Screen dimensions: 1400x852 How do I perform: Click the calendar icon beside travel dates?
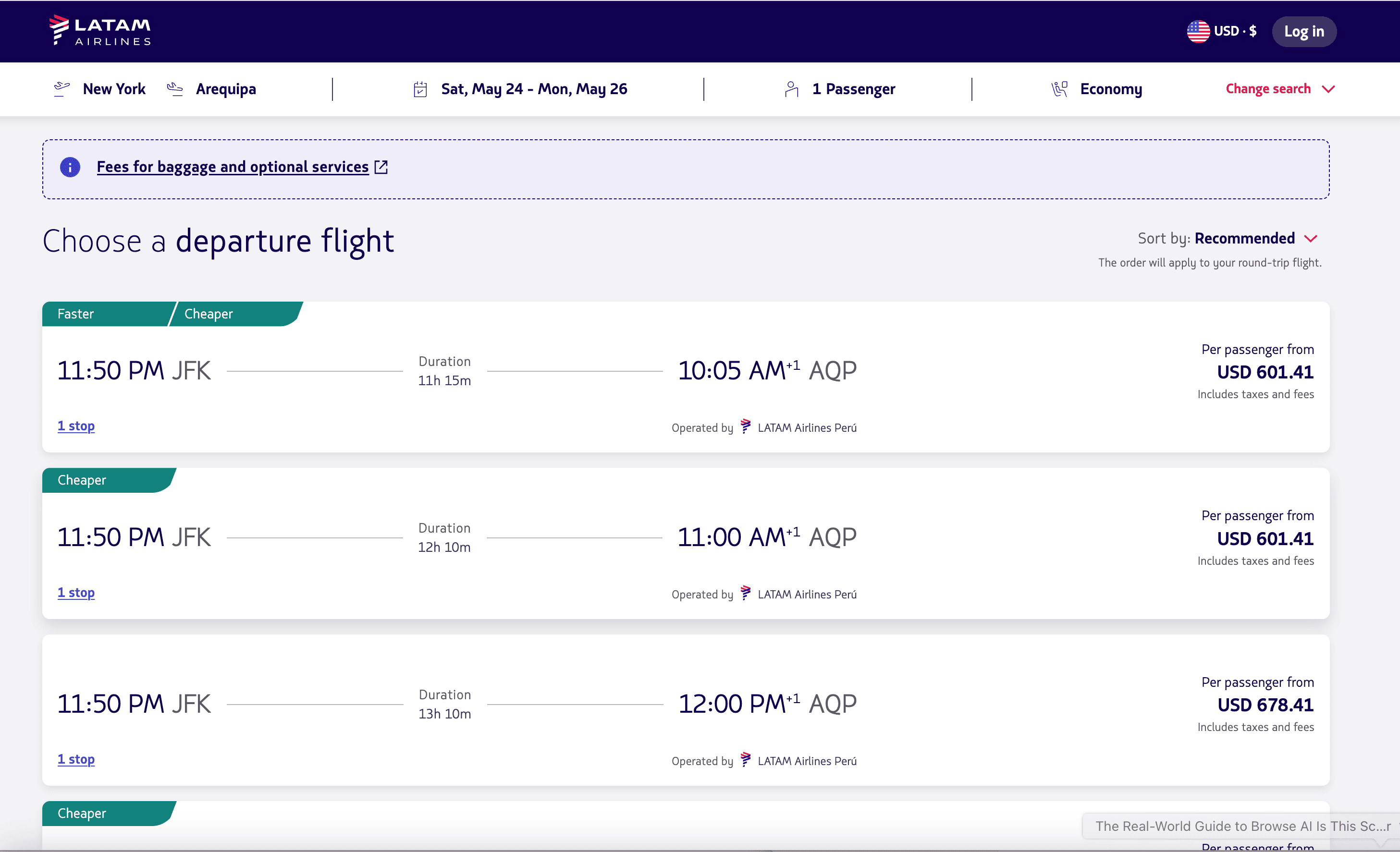420,89
